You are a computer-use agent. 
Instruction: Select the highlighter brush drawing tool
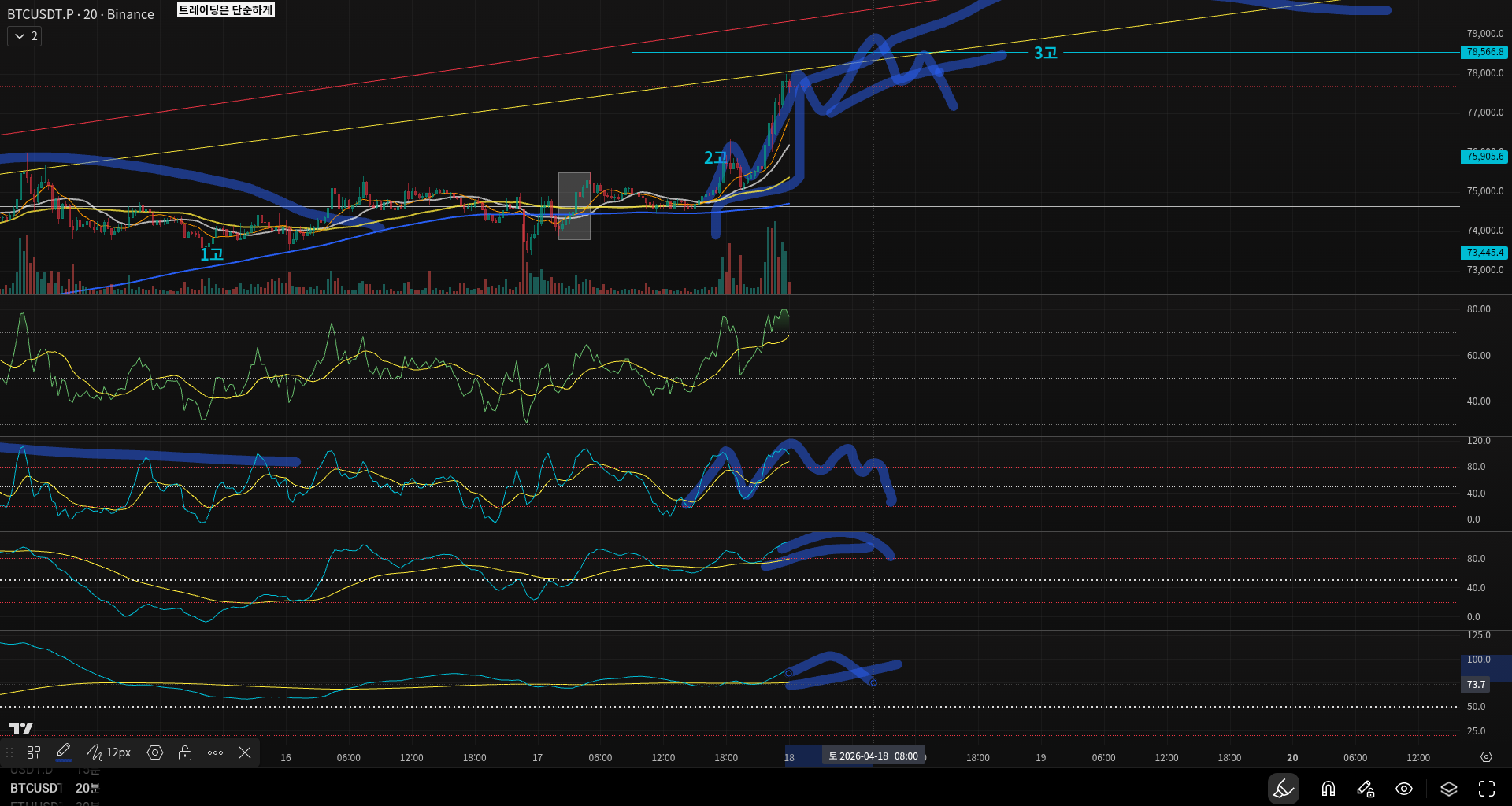click(x=1283, y=789)
